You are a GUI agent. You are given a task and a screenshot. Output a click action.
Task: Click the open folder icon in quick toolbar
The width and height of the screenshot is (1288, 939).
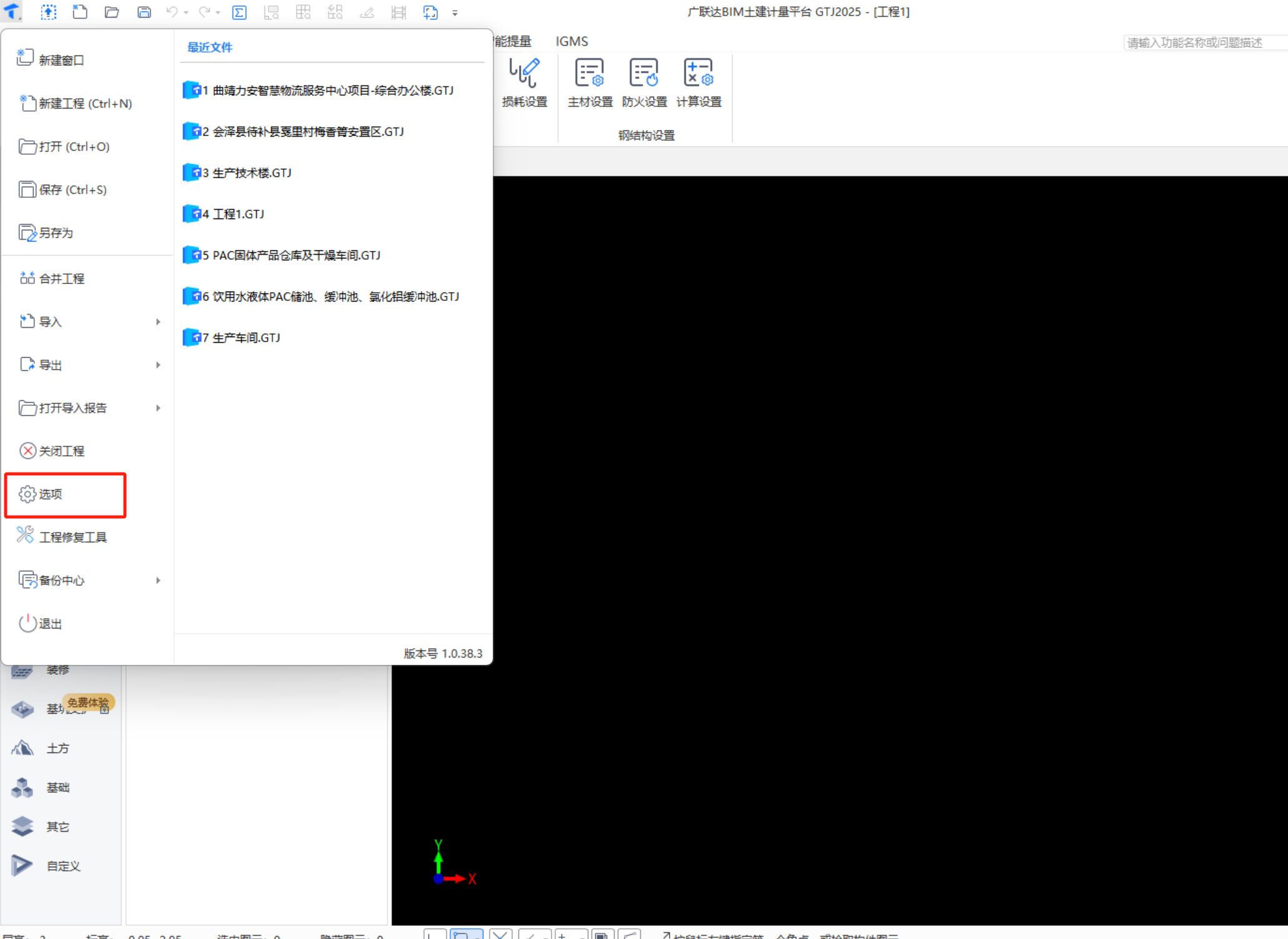coord(112,12)
